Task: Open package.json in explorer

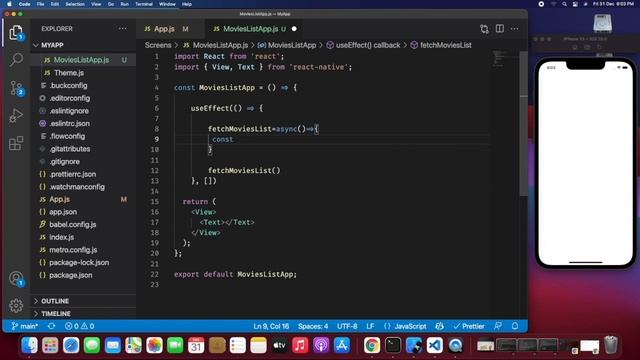Action: tap(84, 275)
